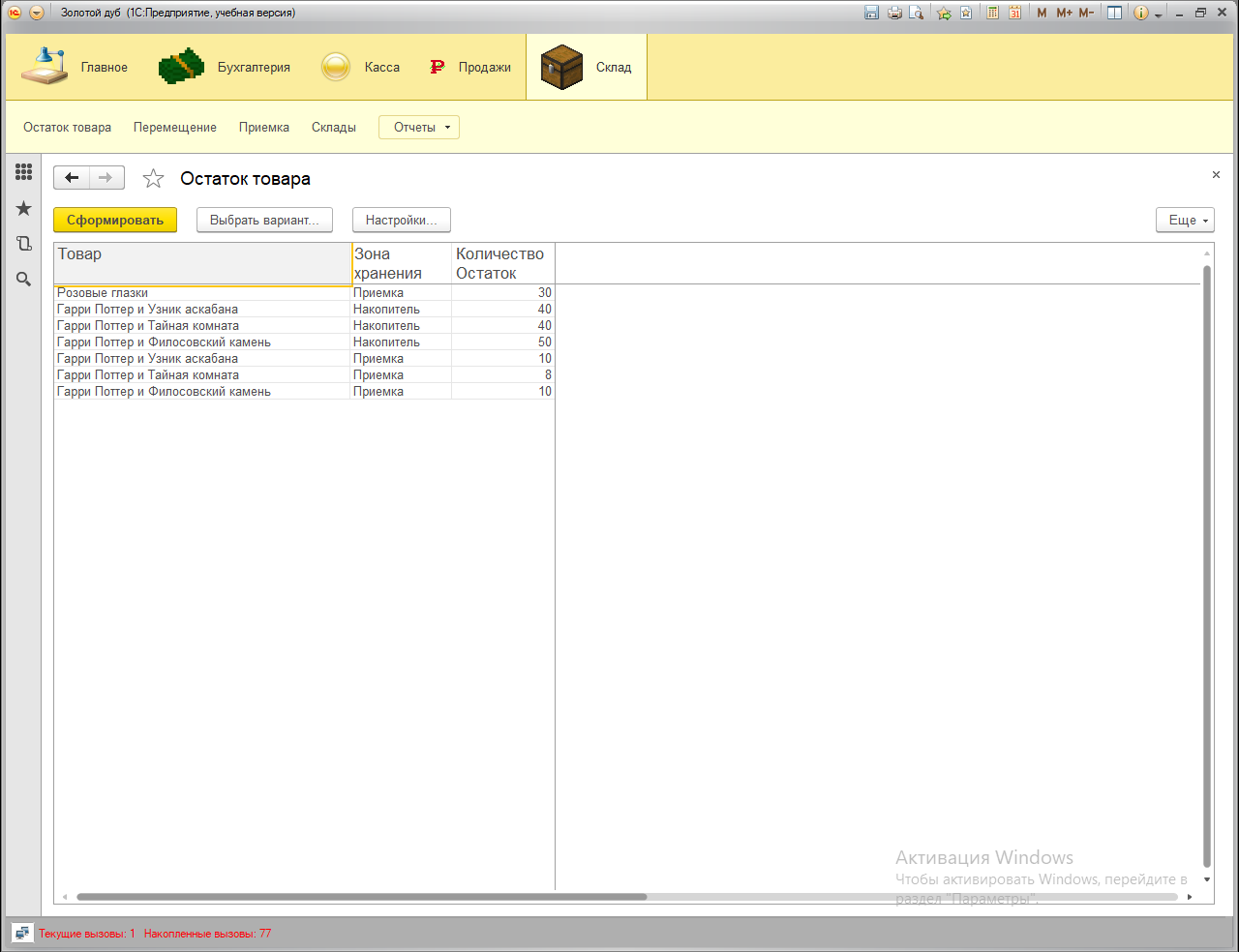Open Favorites star in left sidebar
The width and height of the screenshot is (1239, 952).
23,208
